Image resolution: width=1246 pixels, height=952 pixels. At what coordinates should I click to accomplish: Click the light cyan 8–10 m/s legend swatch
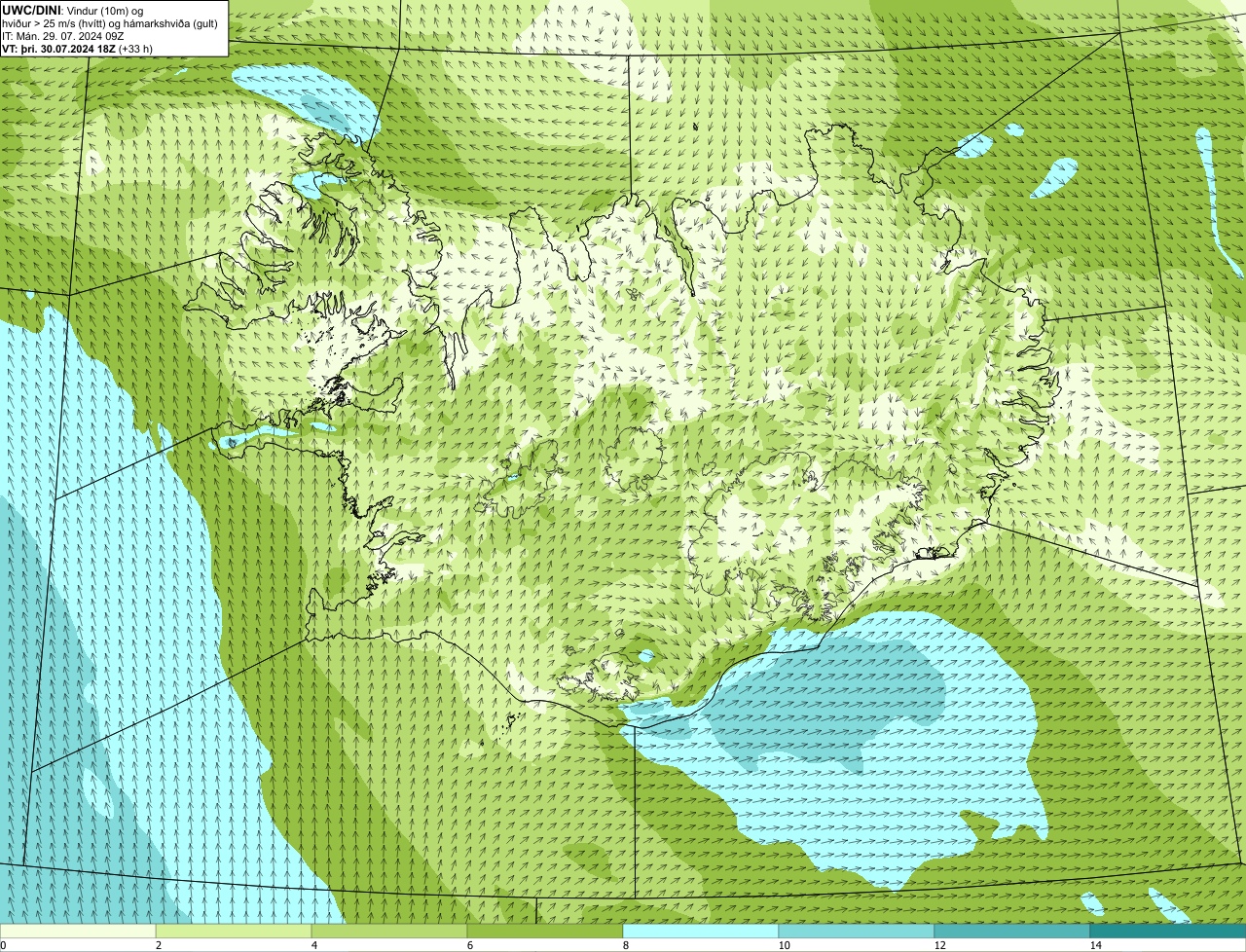[x=701, y=932]
